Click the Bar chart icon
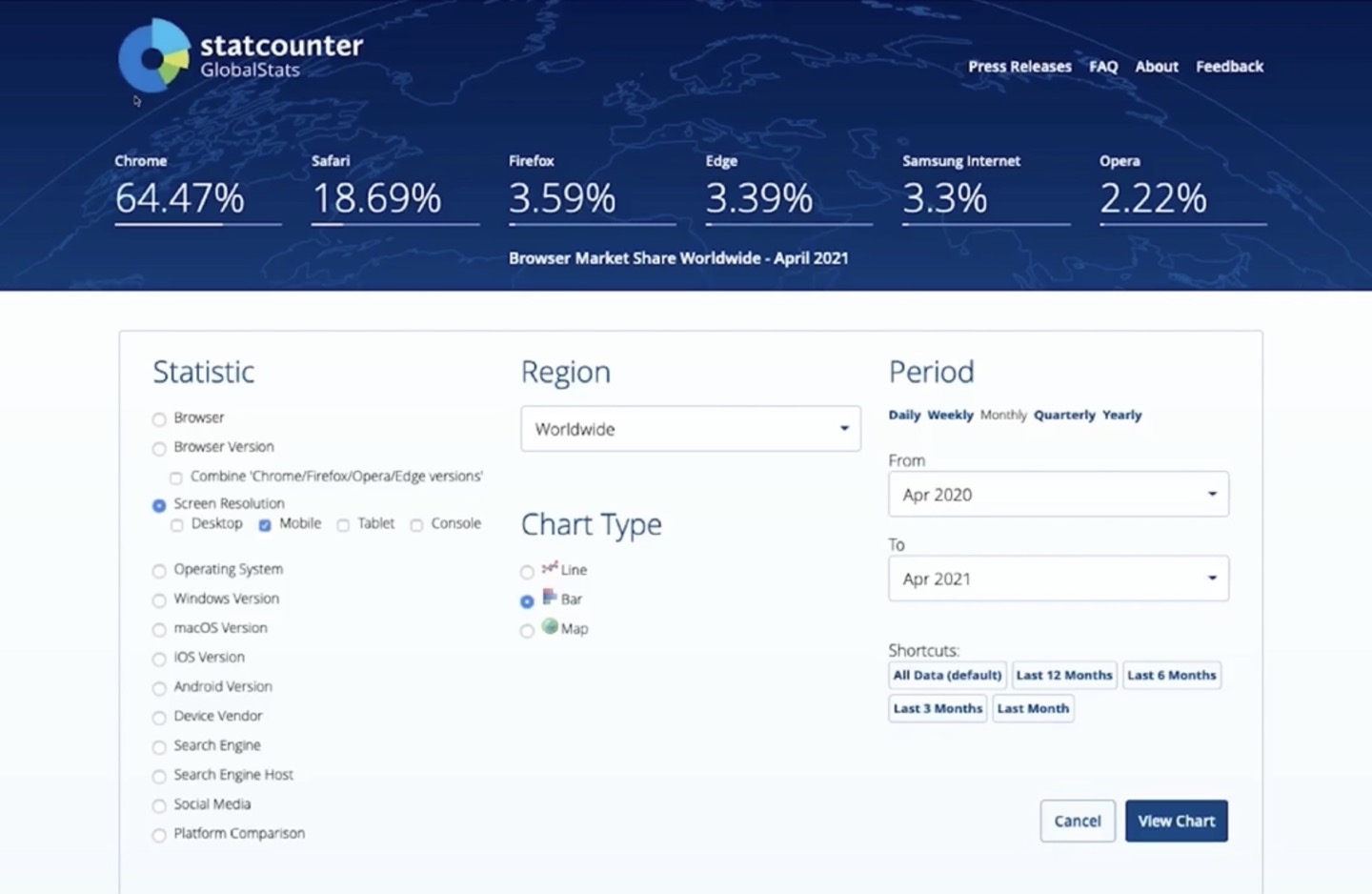The height and width of the screenshot is (894, 1372). [550, 597]
